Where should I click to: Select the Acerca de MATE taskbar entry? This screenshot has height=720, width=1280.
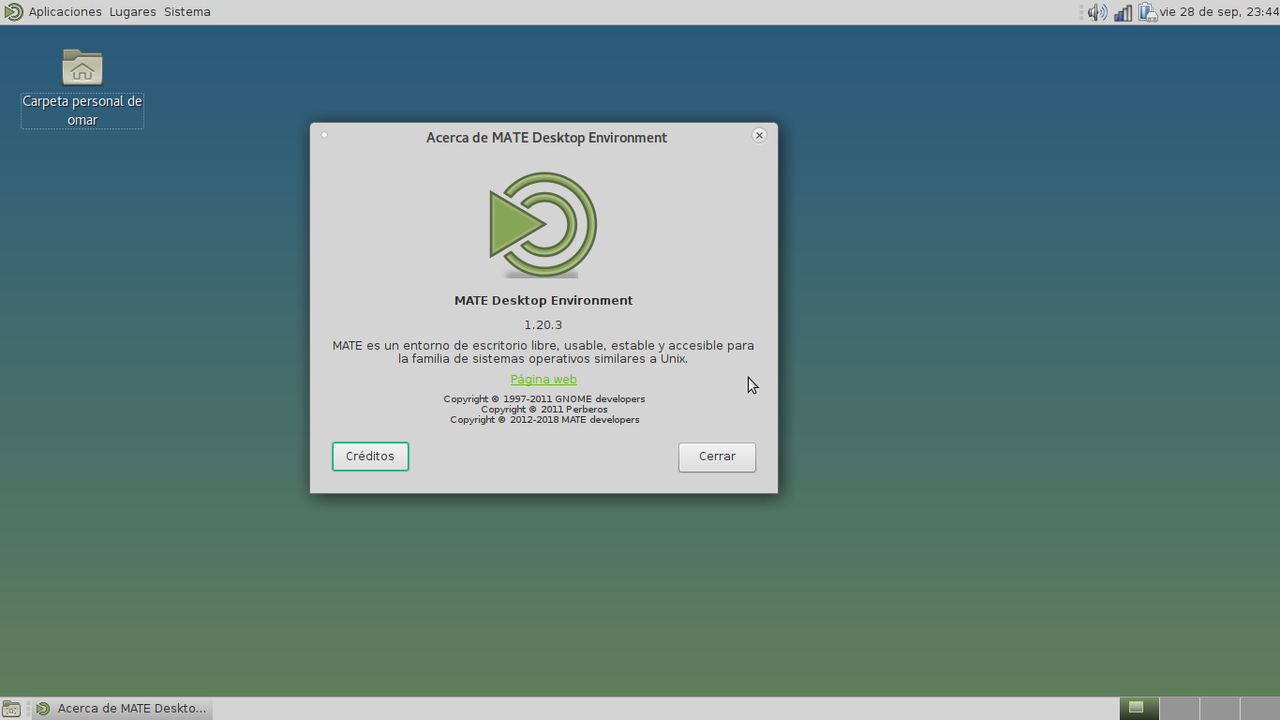click(x=123, y=709)
